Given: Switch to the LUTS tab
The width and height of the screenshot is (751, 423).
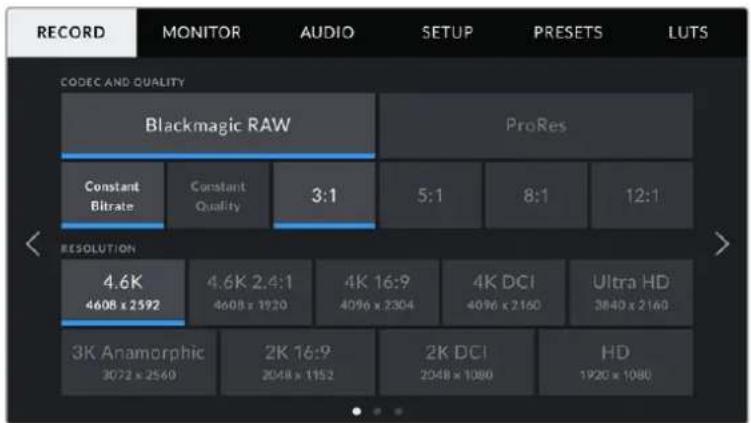Looking at the screenshot, I should [688, 33].
